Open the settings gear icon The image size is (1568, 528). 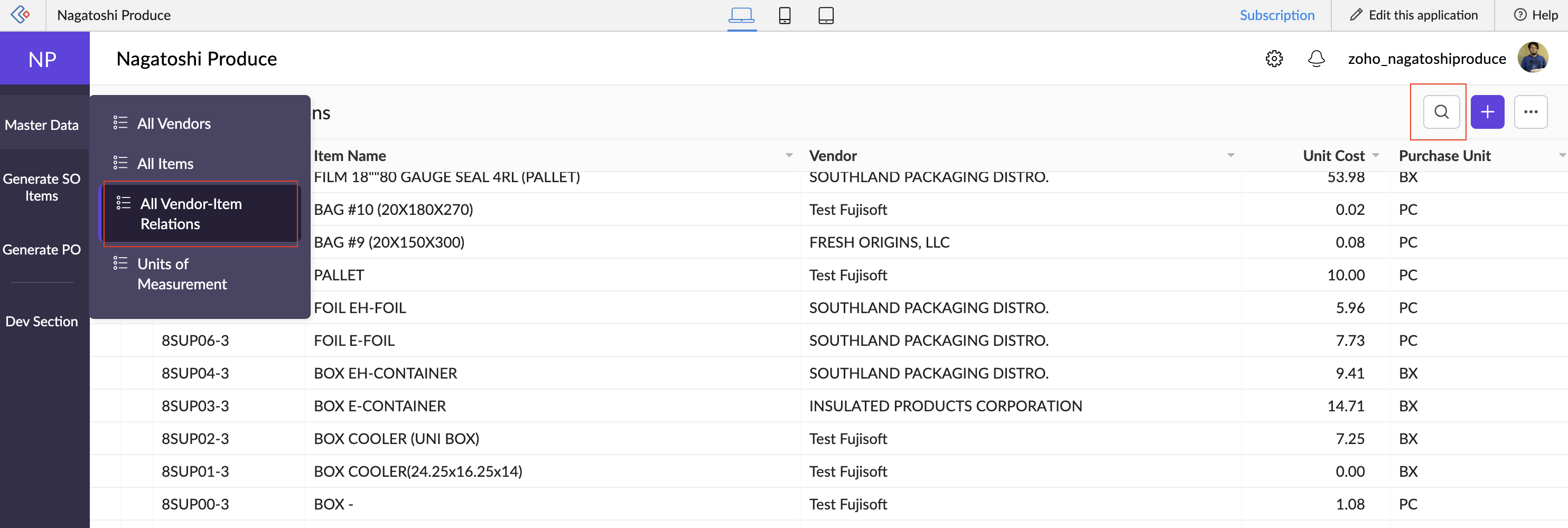[1274, 59]
